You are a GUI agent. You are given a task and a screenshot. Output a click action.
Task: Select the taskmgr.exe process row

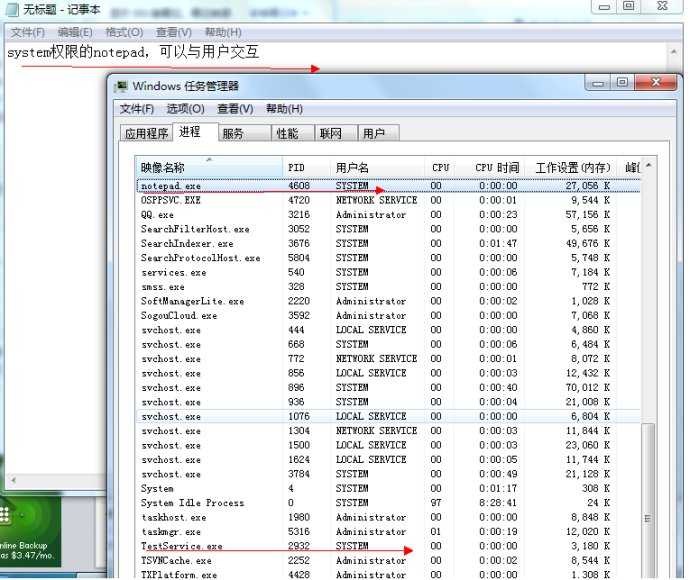click(x=388, y=532)
